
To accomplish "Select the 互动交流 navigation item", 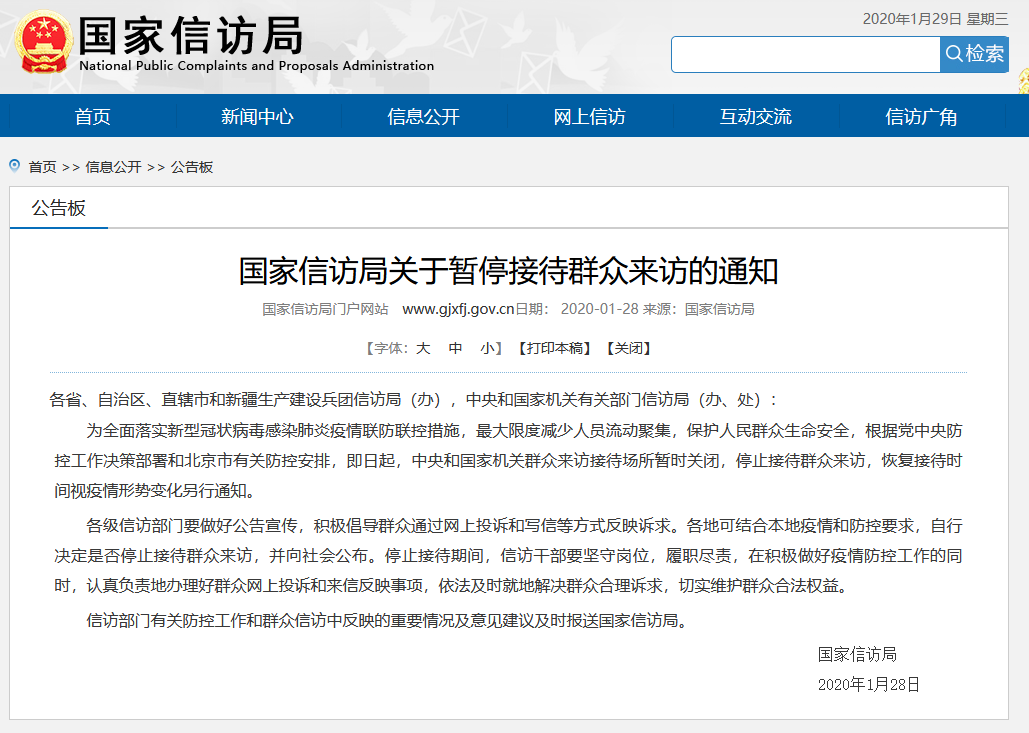I will (x=755, y=116).
